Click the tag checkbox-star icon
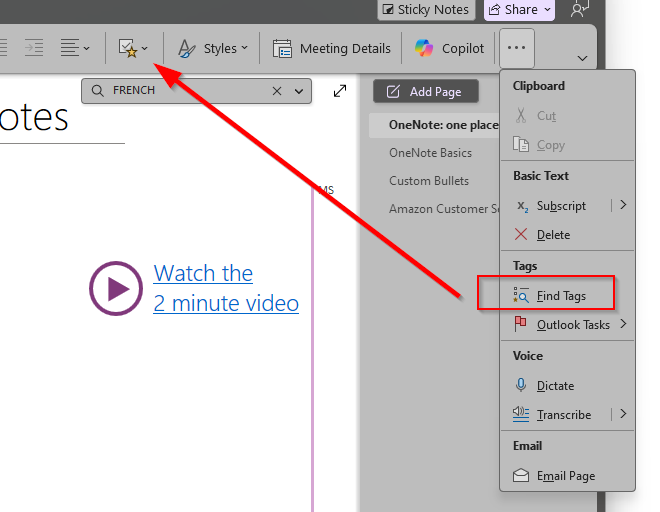This screenshot has height=512, width=660. point(128,48)
